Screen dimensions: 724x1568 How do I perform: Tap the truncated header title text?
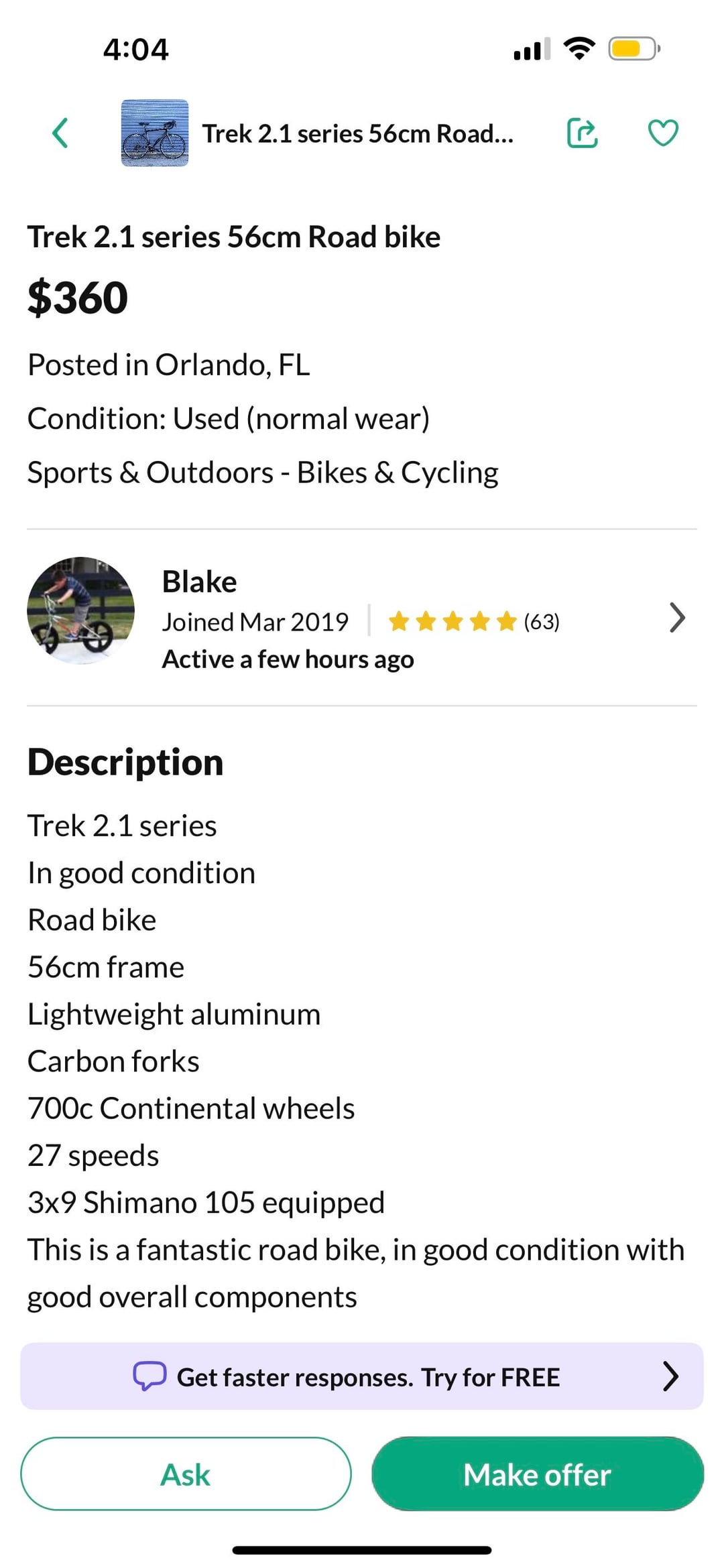[358, 134]
